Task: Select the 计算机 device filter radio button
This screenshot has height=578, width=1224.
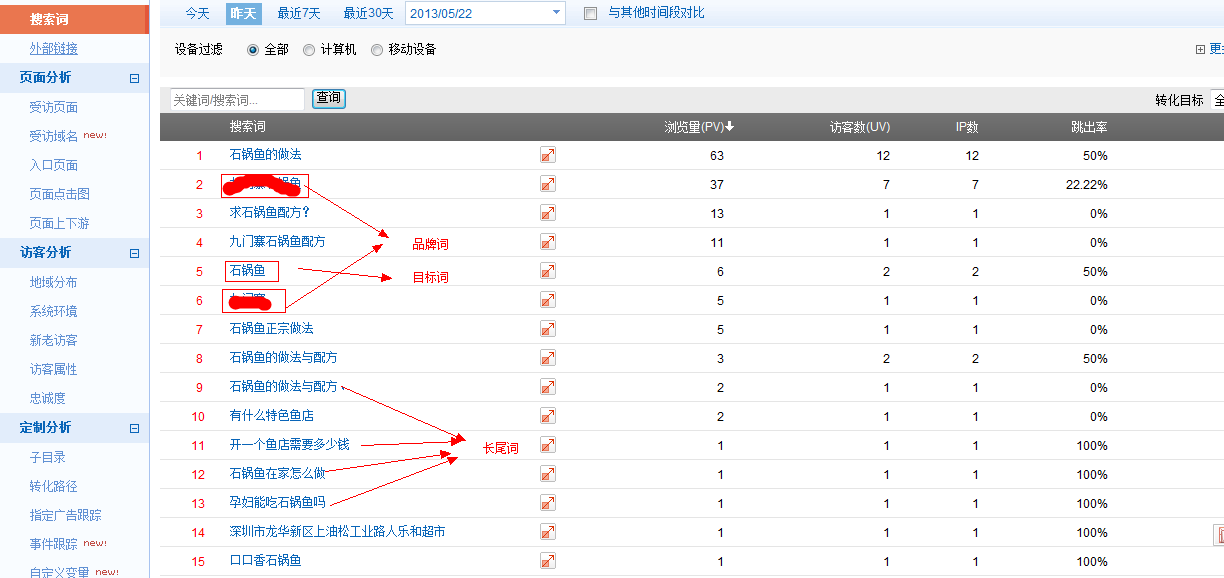Action: pos(309,48)
